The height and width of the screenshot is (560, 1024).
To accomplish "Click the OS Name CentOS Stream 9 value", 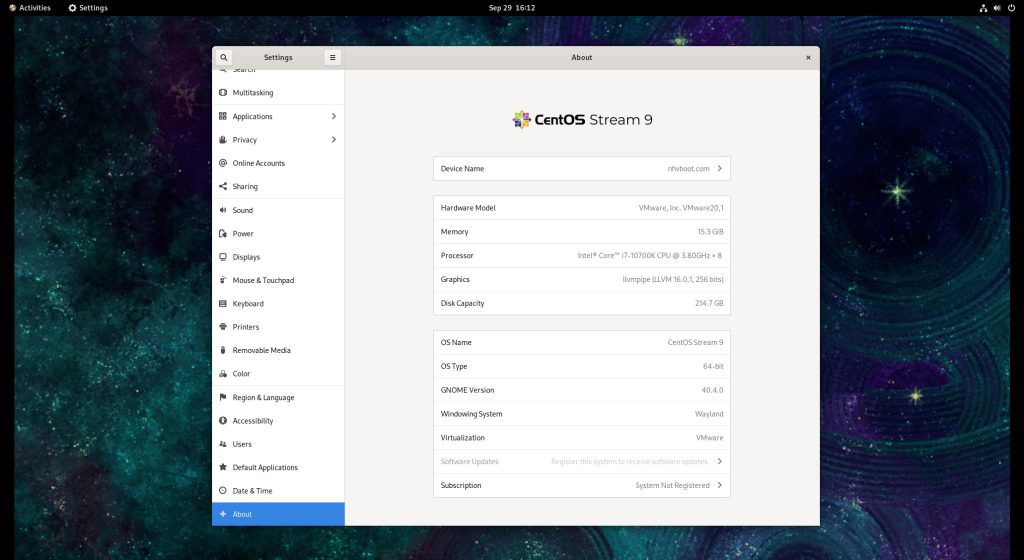I will tap(695, 342).
